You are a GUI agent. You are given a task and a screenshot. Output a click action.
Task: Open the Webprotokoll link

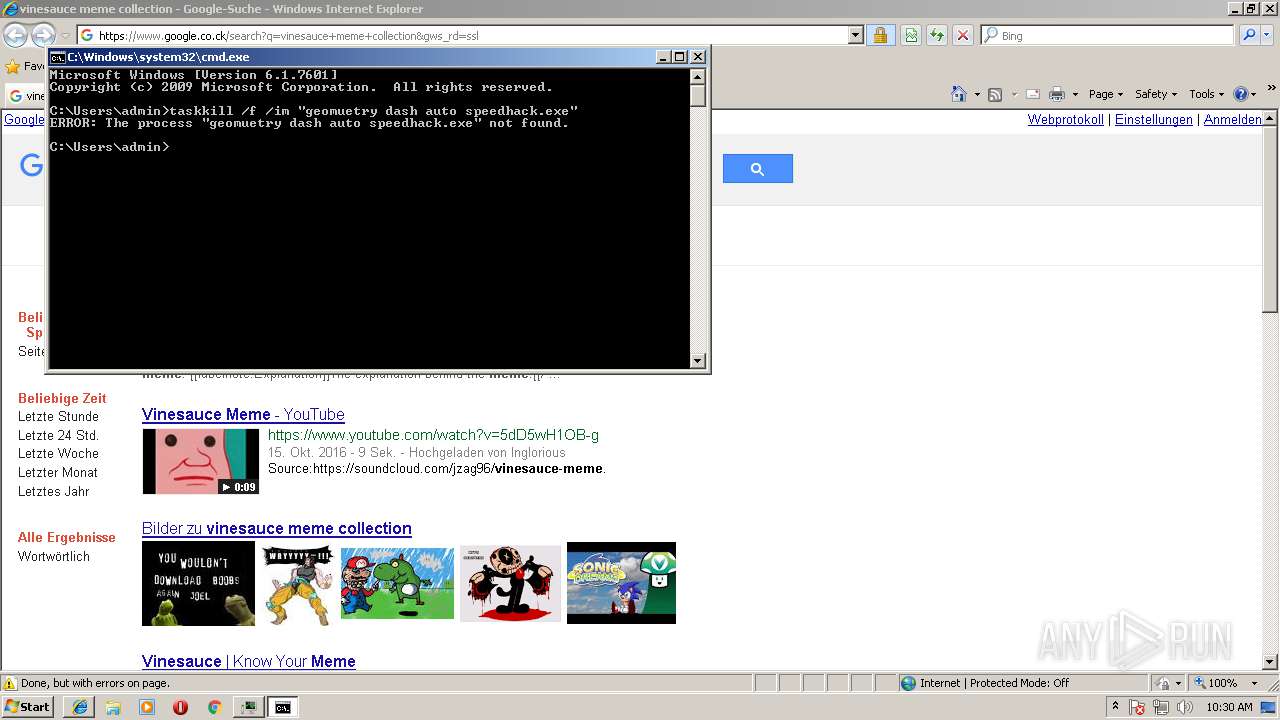click(x=1066, y=119)
